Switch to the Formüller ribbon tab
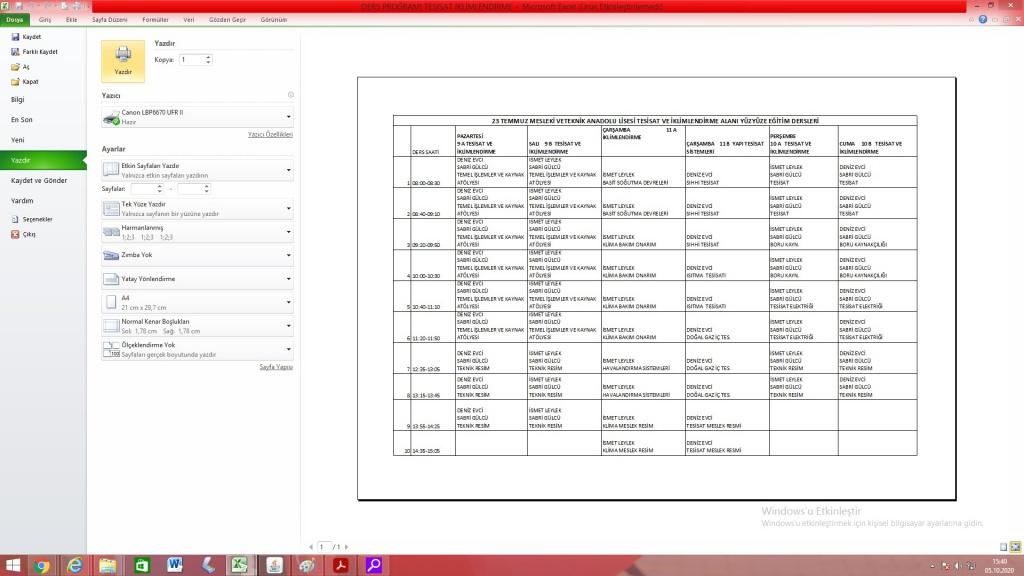The image size is (1024, 576). point(155,19)
